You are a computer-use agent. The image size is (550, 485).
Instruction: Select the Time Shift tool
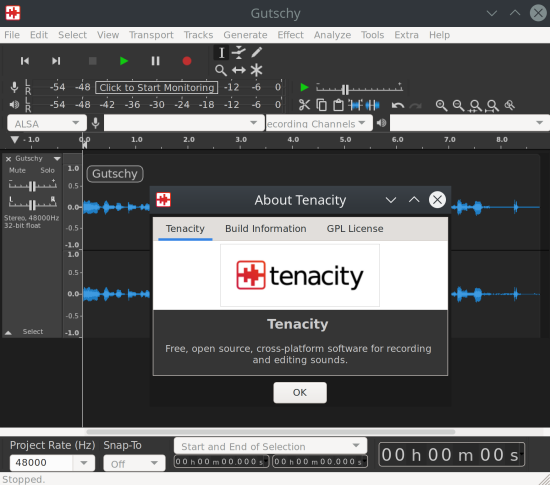239,70
